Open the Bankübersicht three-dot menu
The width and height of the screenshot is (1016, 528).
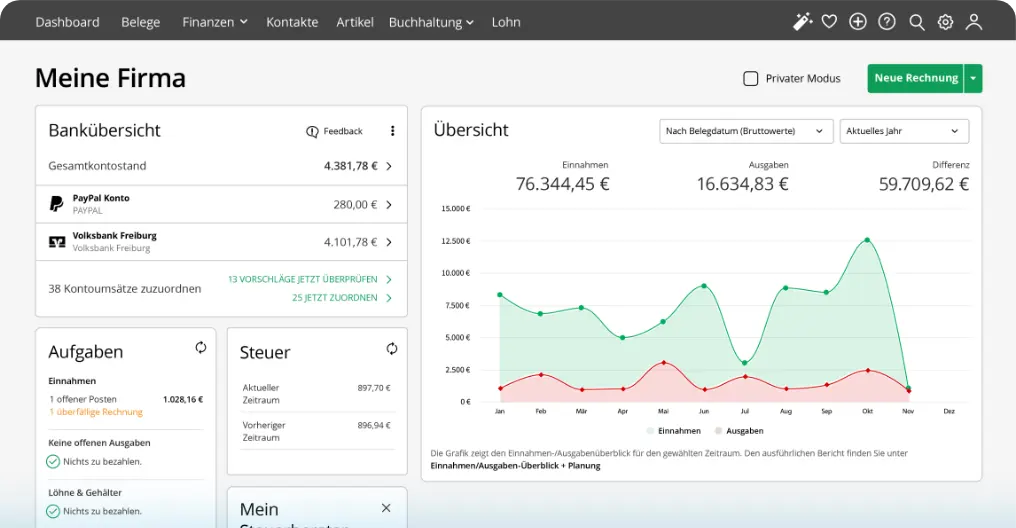click(x=392, y=131)
